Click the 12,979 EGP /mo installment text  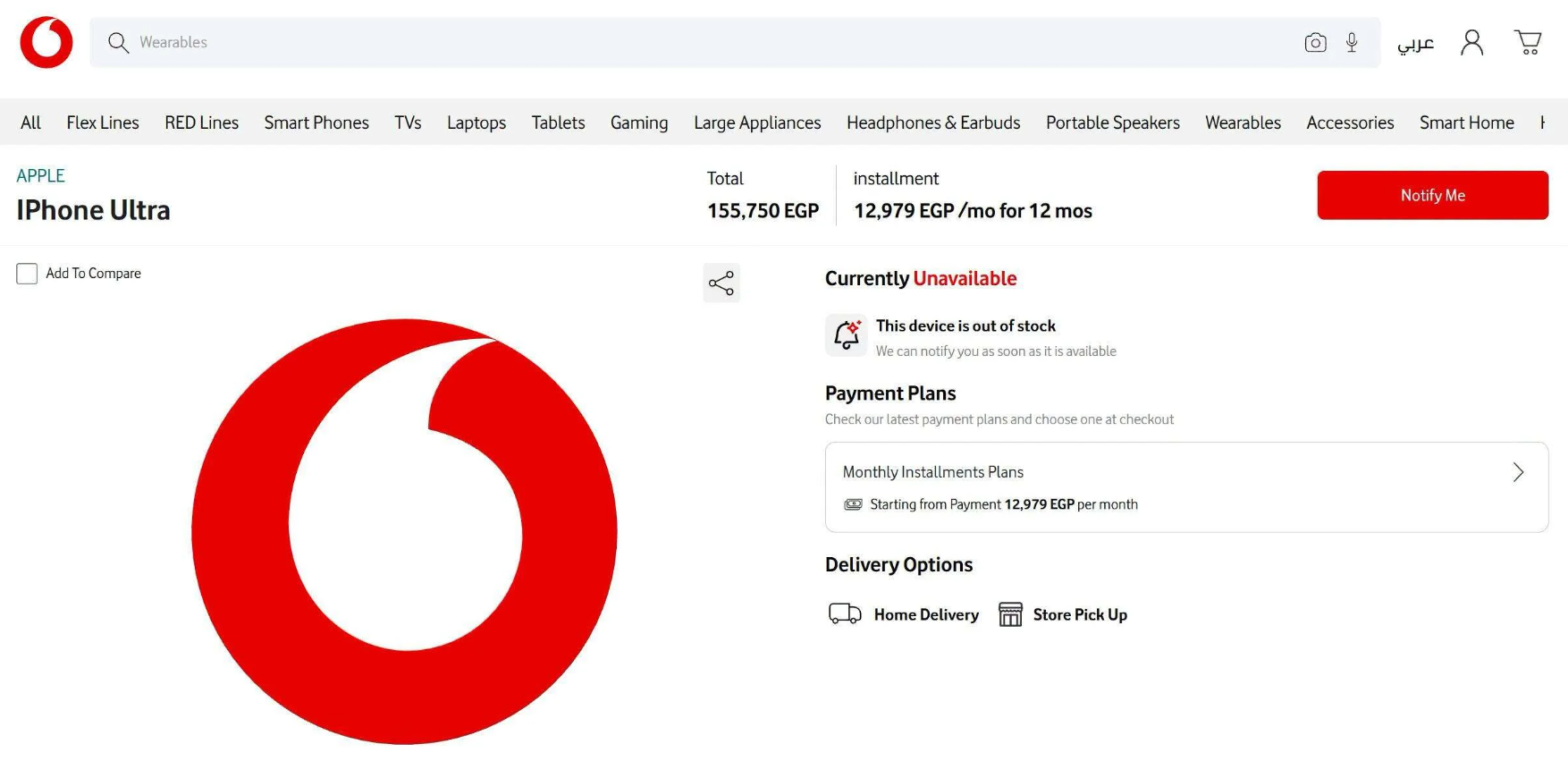tap(973, 211)
